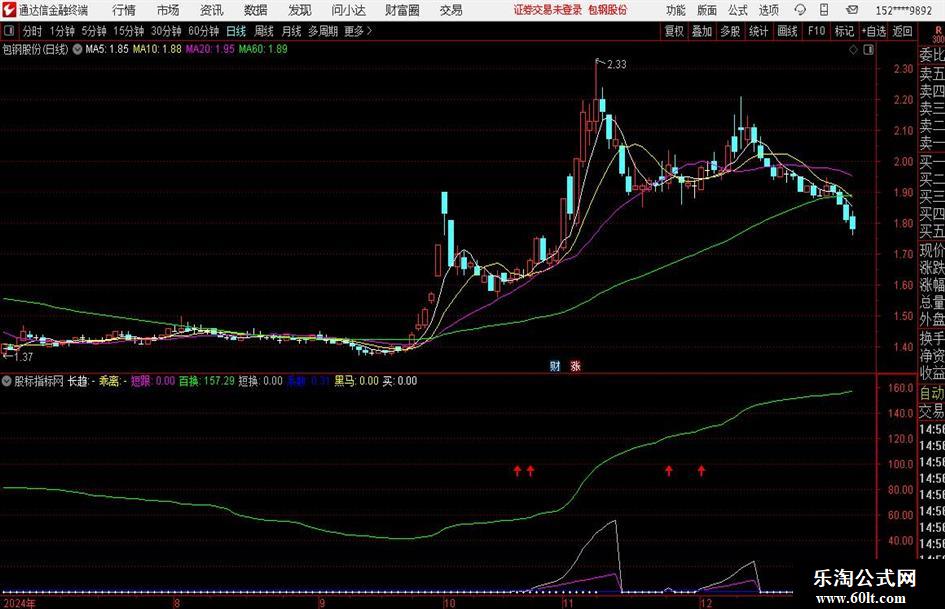The width and height of the screenshot is (945, 609).
Task: Open the 财富圈 menu
Action: pos(402,10)
